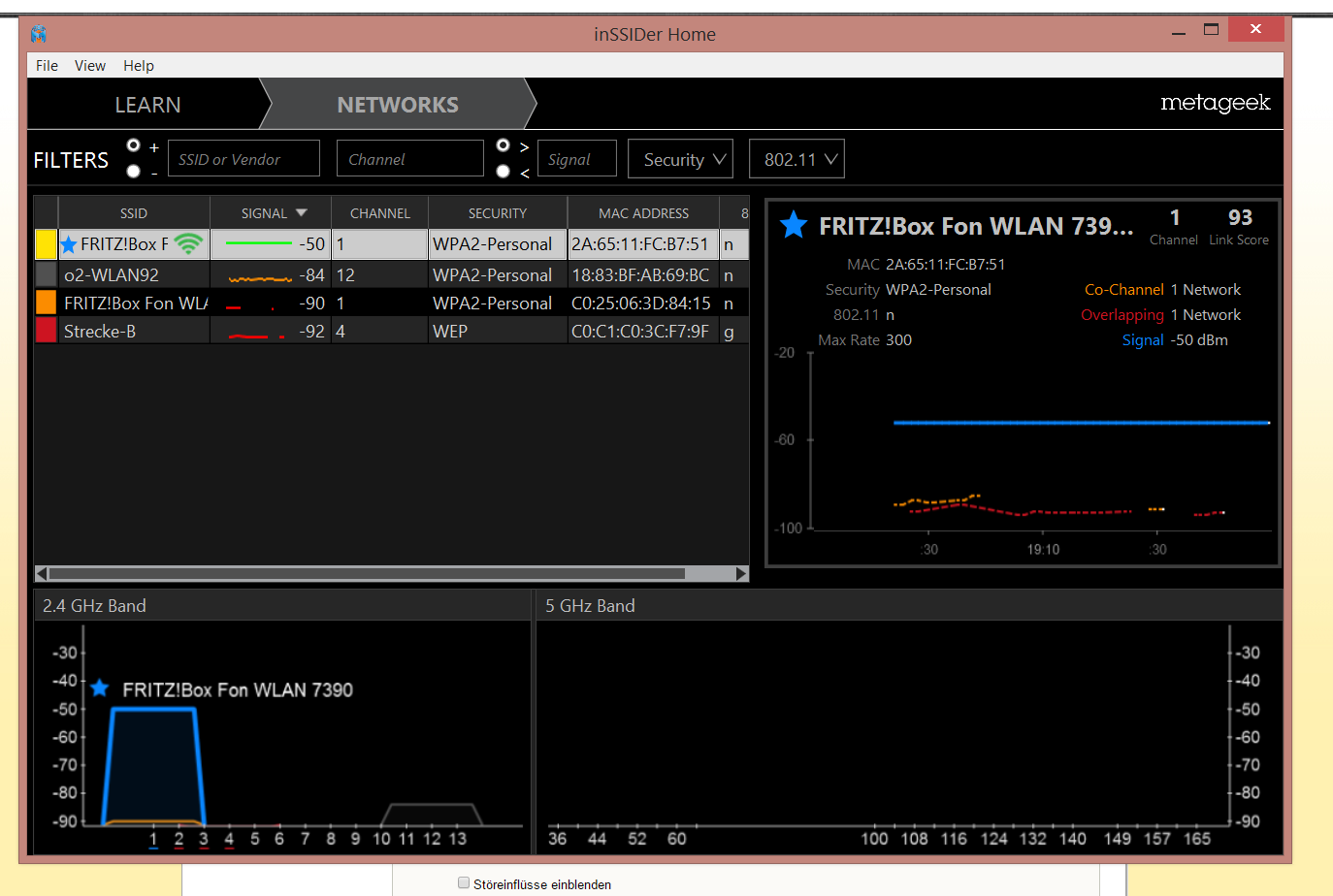Click the SSID or Vendor filter field
Screen dimensions: 1333x896
(x=244, y=158)
